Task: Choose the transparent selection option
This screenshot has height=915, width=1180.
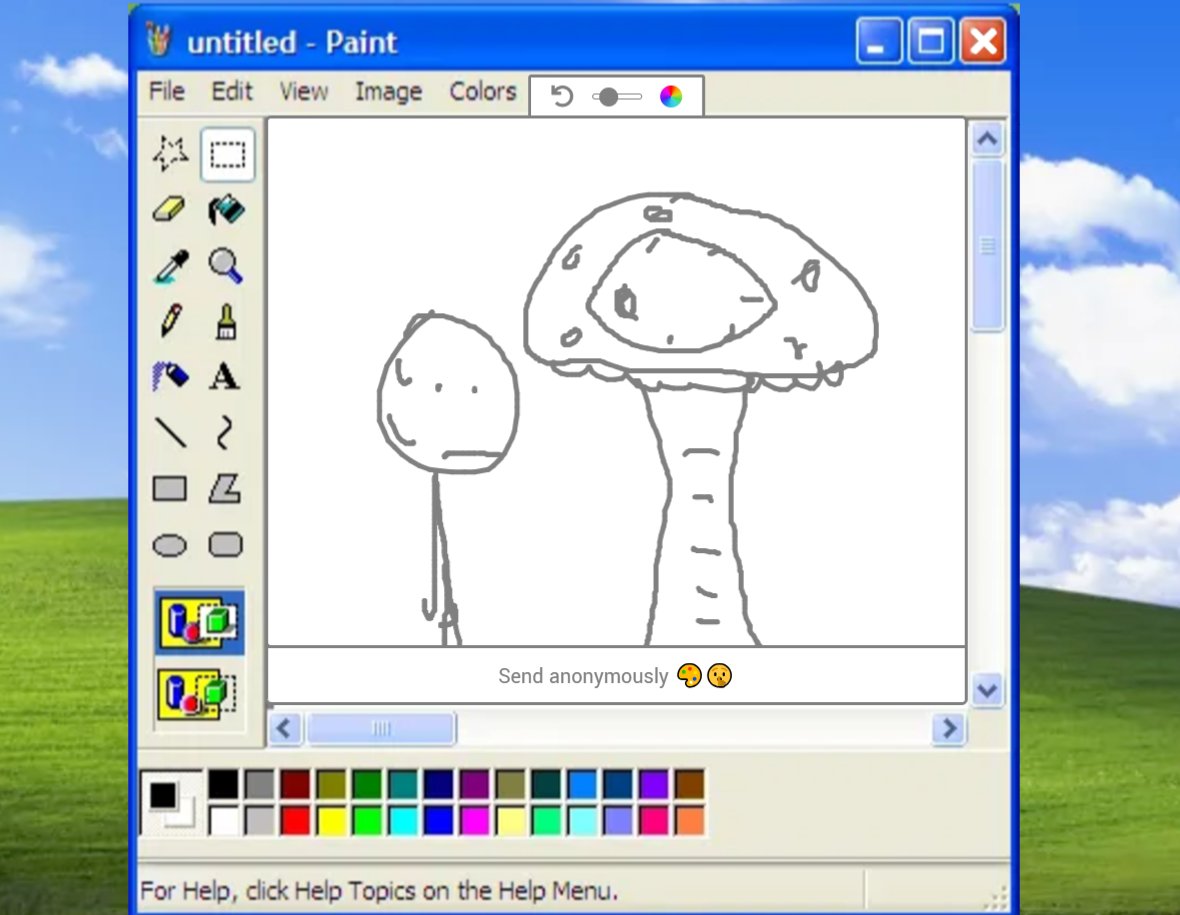Action: tap(198, 694)
